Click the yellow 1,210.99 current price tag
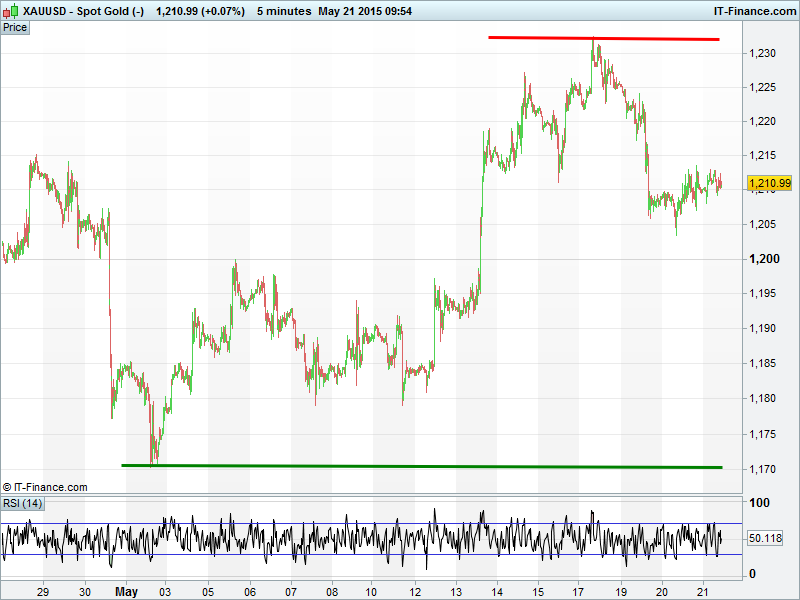 (769, 183)
